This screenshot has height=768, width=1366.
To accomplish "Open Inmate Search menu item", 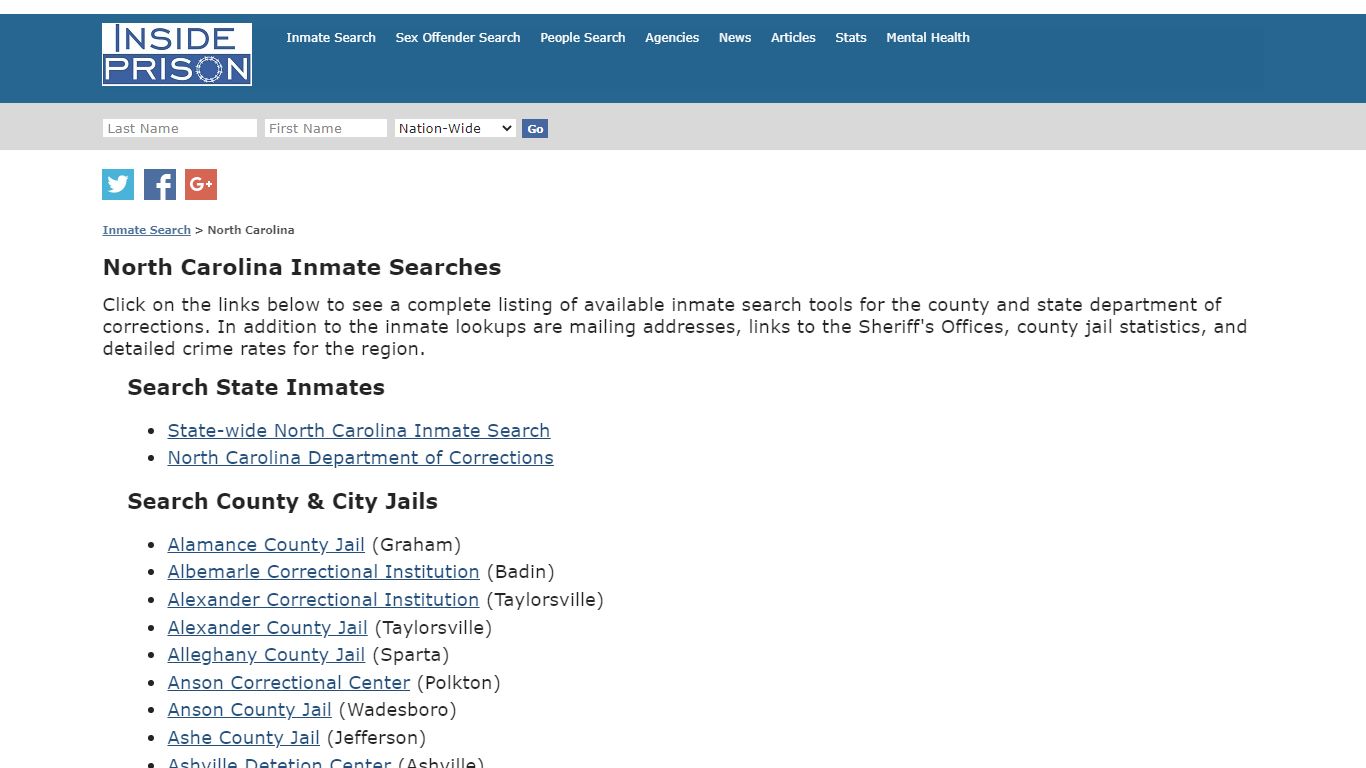I will (x=331, y=37).
